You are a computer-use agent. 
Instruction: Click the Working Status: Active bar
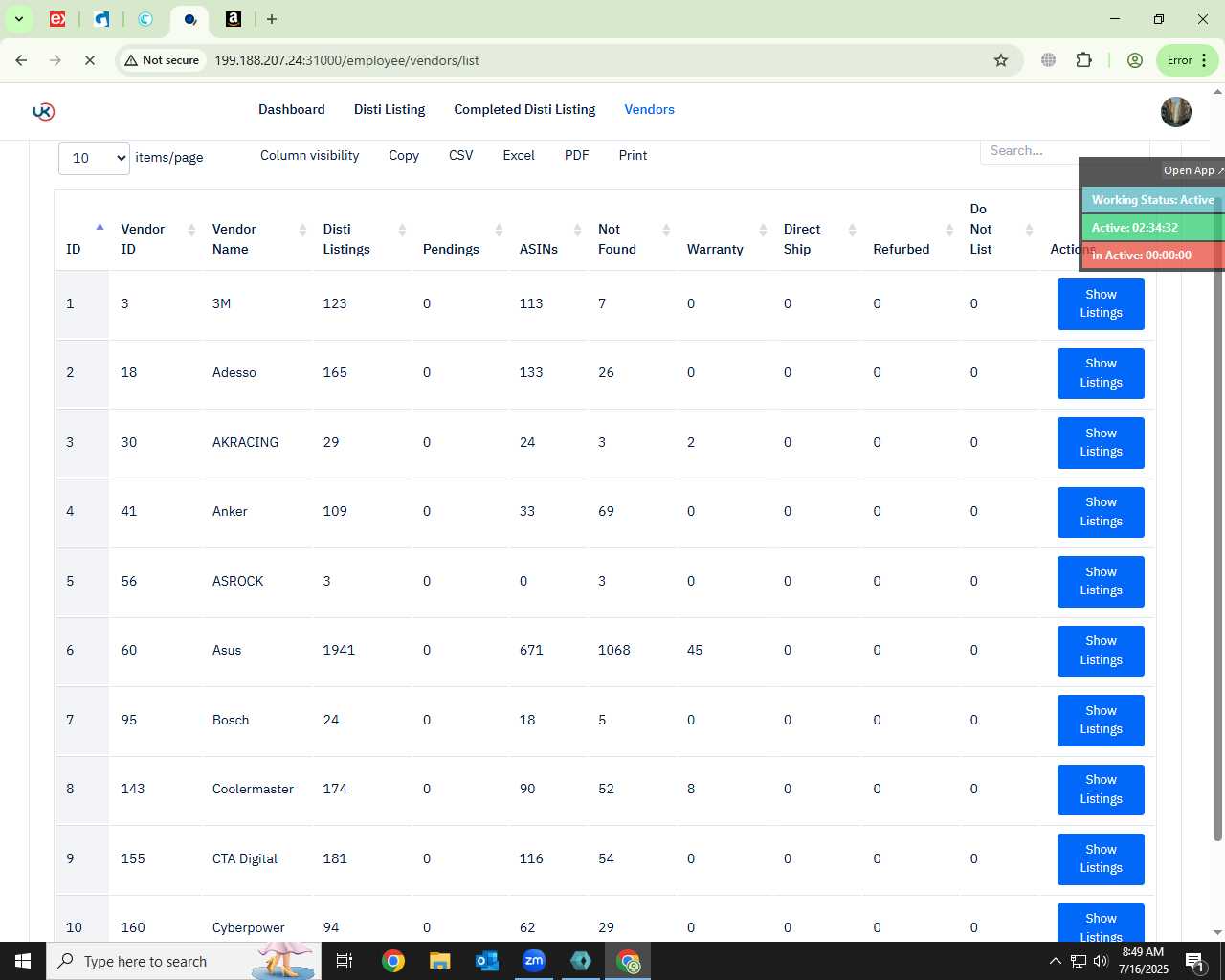click(1152, 200)
